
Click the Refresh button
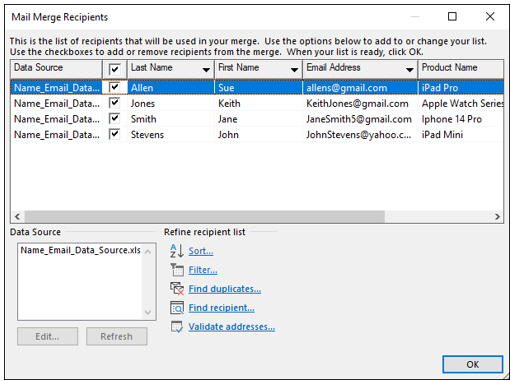click(x=117, y=336)
